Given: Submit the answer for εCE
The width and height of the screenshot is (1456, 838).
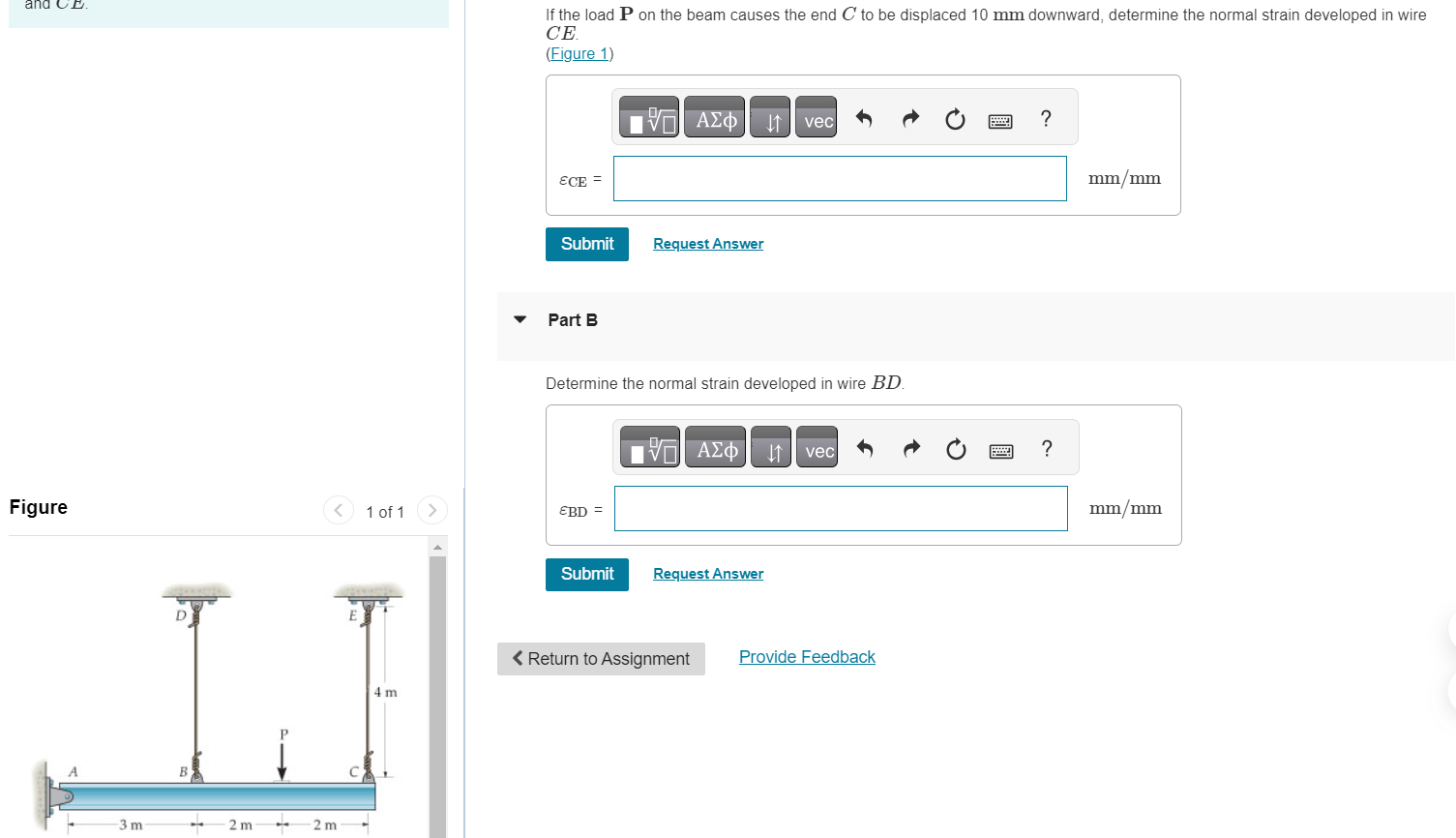Looking at the screenshot, I should pos(586,244).
